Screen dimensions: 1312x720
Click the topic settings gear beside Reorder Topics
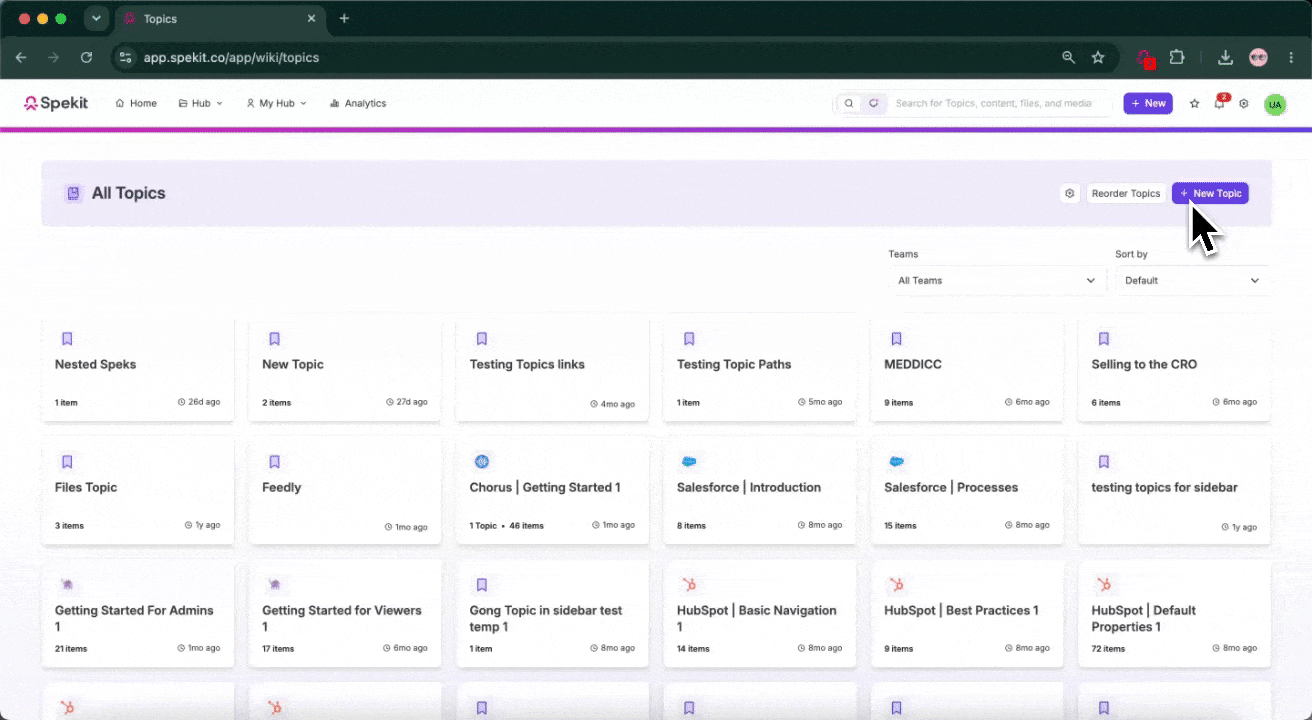pyautogui.click(x=1070, y=193)
